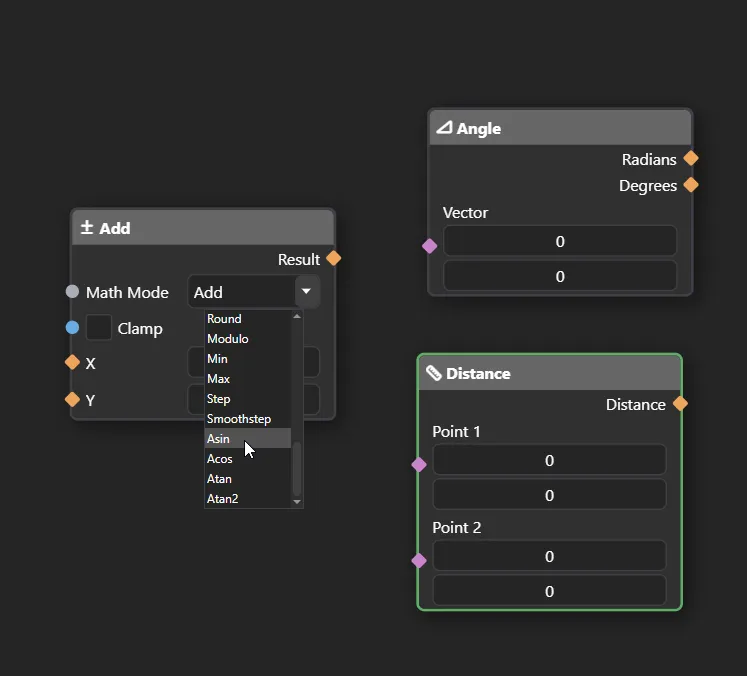747x676 pixels.
Task: Click the second Point 1 value field
Action: pos(549,495)
